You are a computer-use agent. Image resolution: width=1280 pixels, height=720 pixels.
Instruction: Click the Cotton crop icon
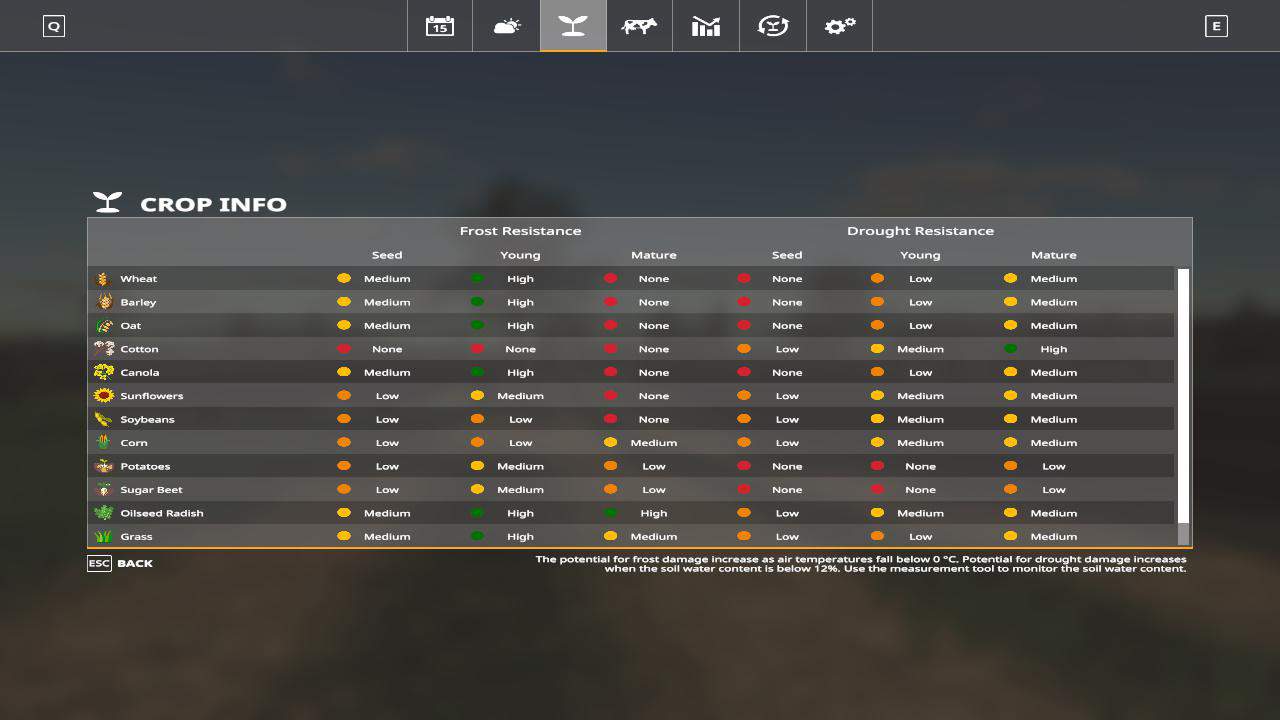point(103,349)
